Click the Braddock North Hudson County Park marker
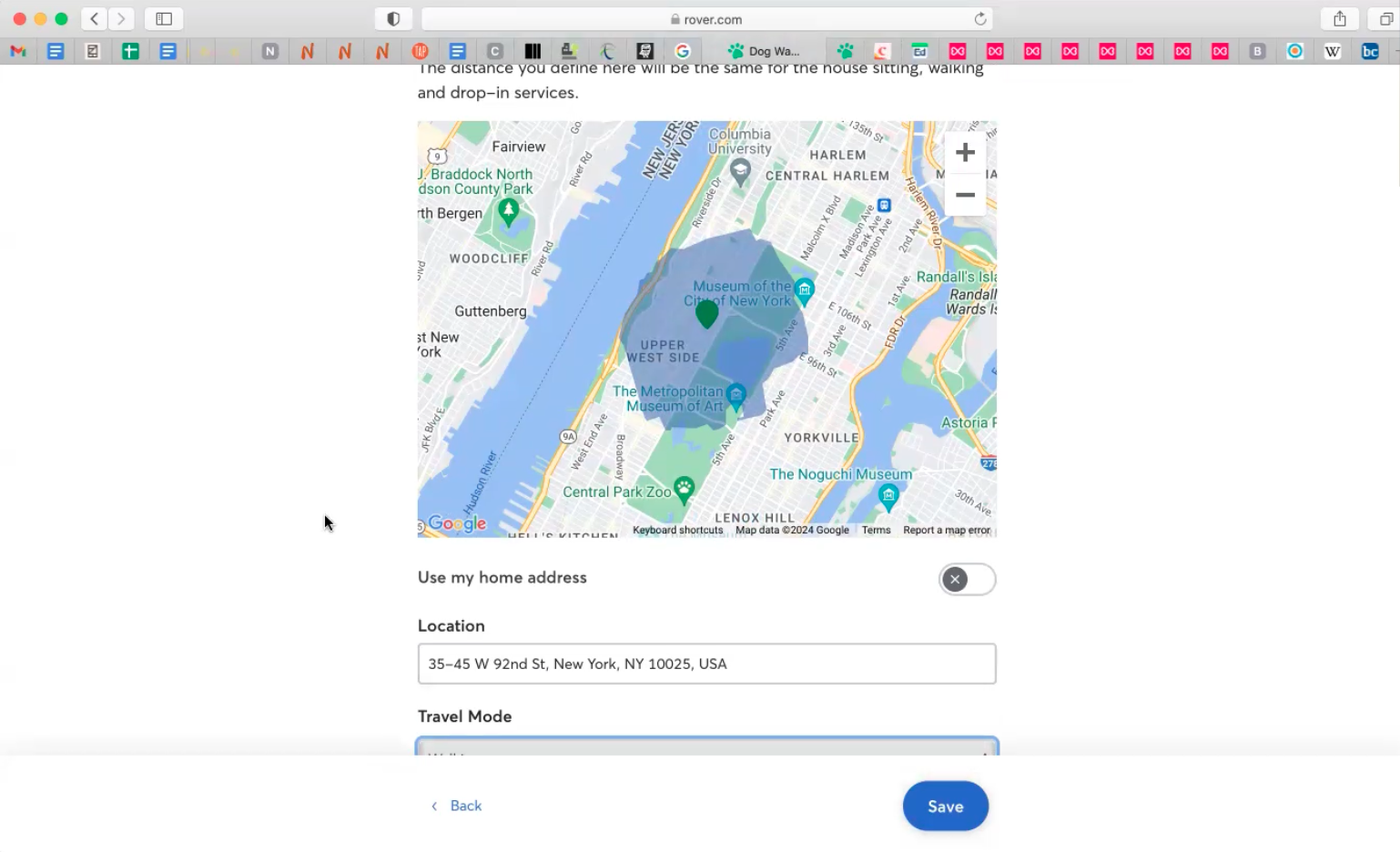 point(509,213)
